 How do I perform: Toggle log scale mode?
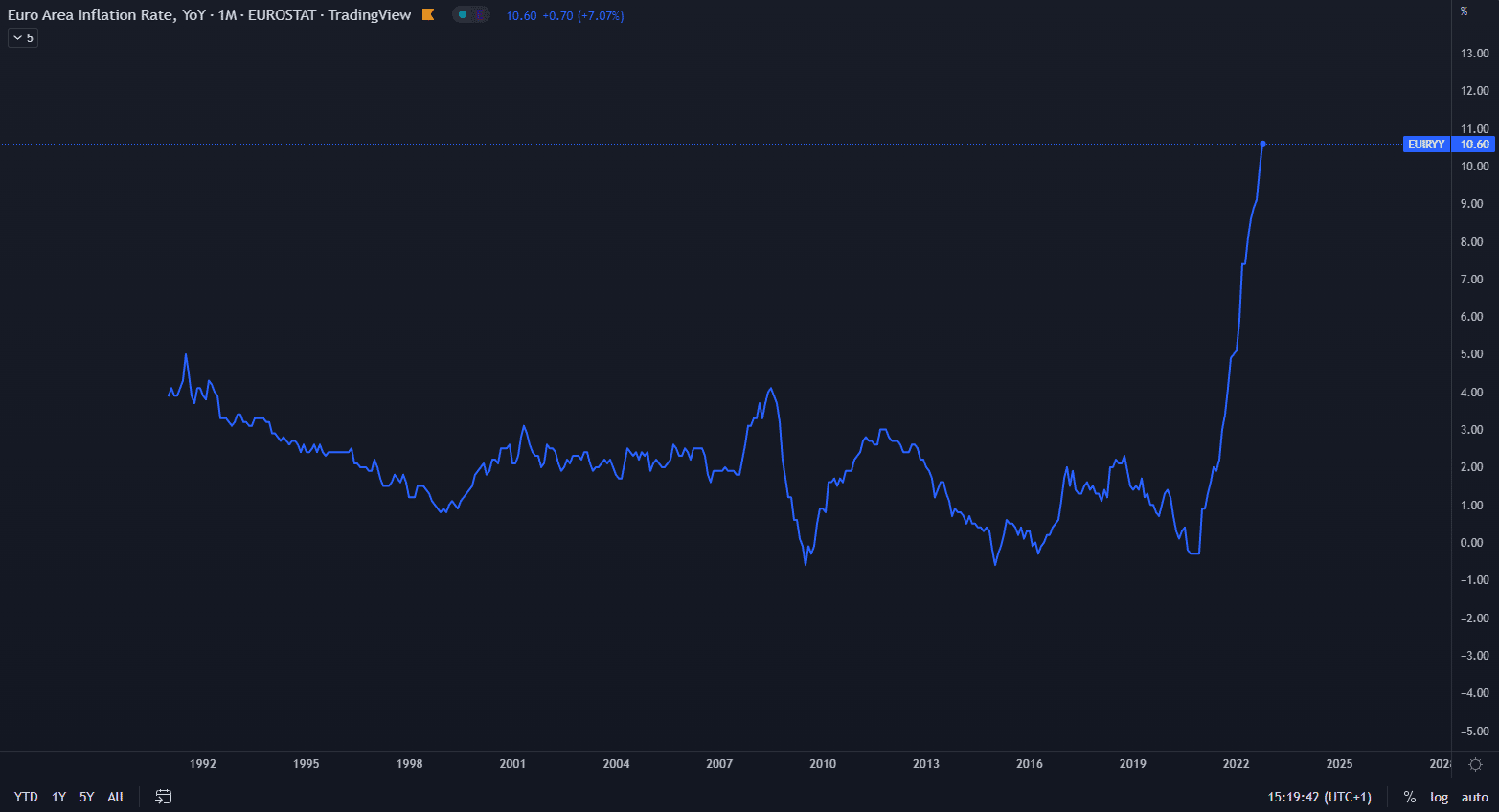pos(1439,797)
